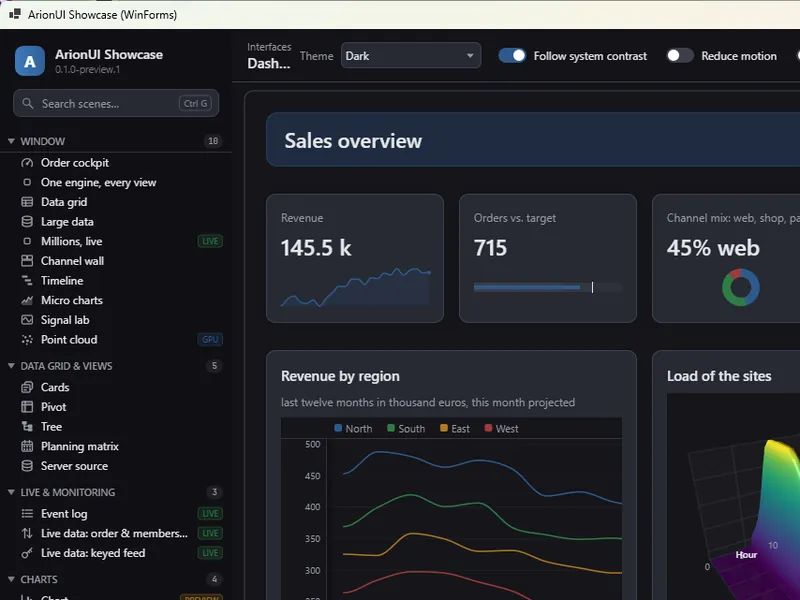
Task: Click the Server source database icon
Action: coord(27,466)
